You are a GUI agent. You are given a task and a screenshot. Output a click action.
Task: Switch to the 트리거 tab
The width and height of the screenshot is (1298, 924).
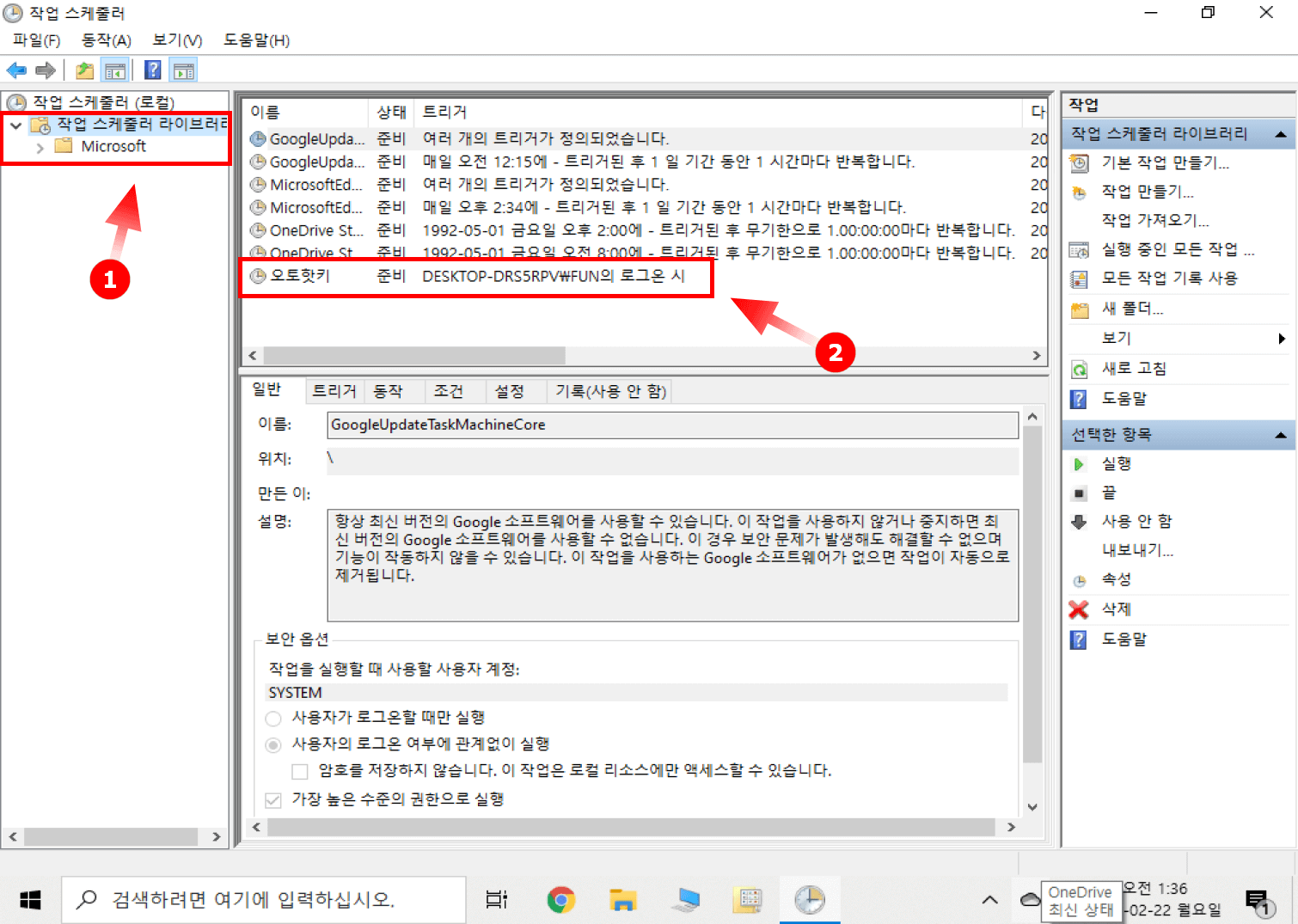click(334, 391)
